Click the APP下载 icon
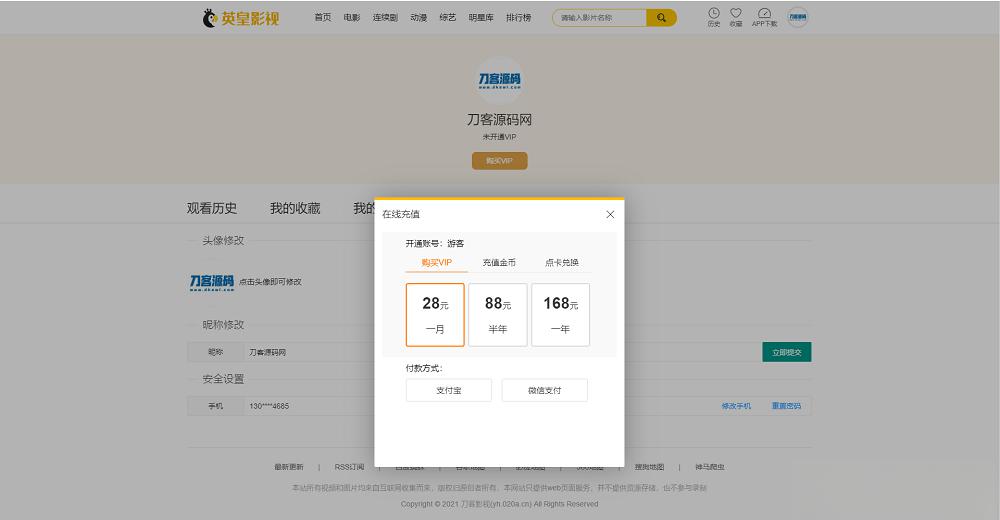Screen dimensions: 1000x520 pyautogui.click(x=764, y=17)
